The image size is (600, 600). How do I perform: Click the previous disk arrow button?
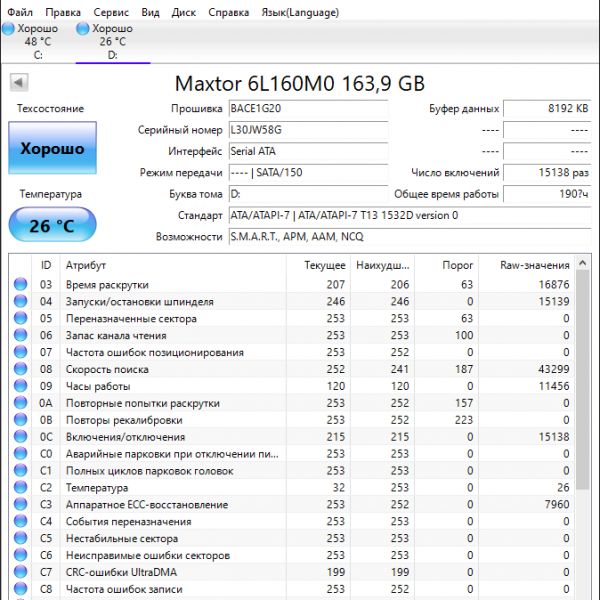point(19,82)
